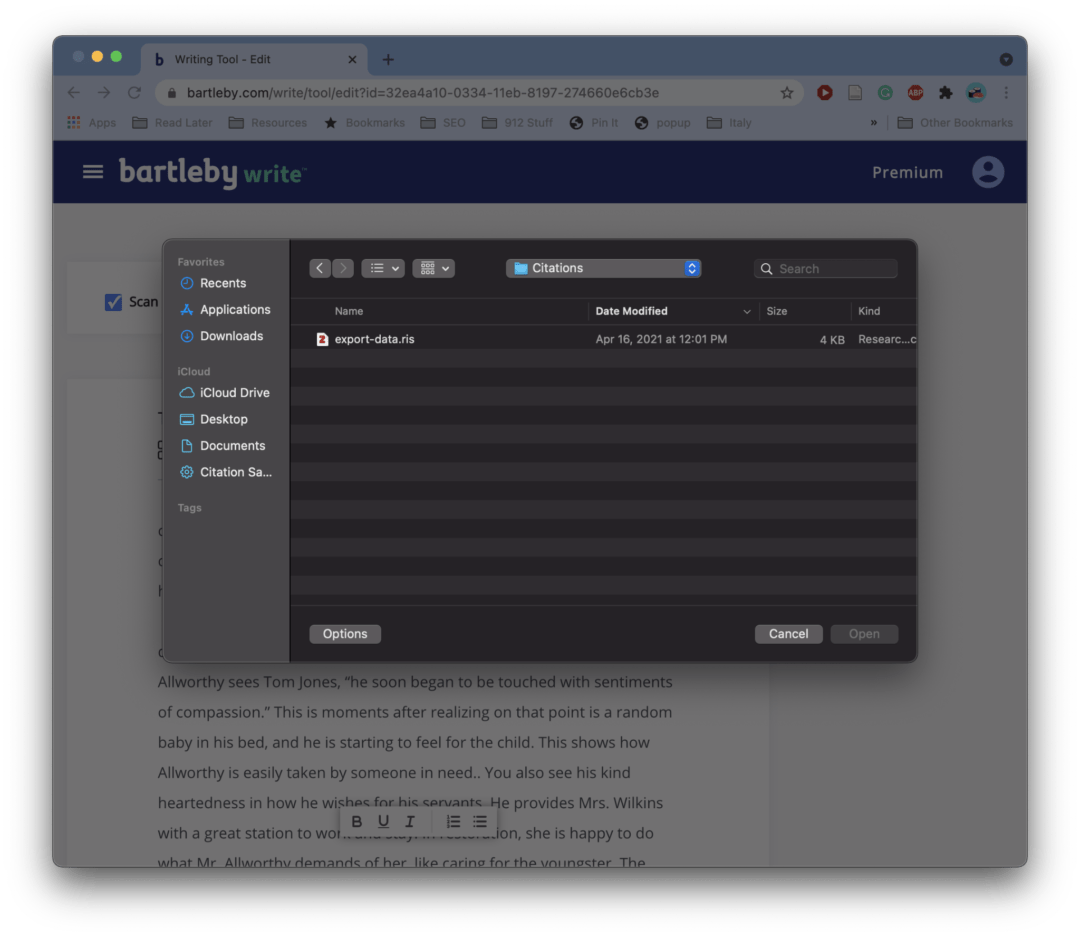Select the export-data.ris file

tap(603, 339)
